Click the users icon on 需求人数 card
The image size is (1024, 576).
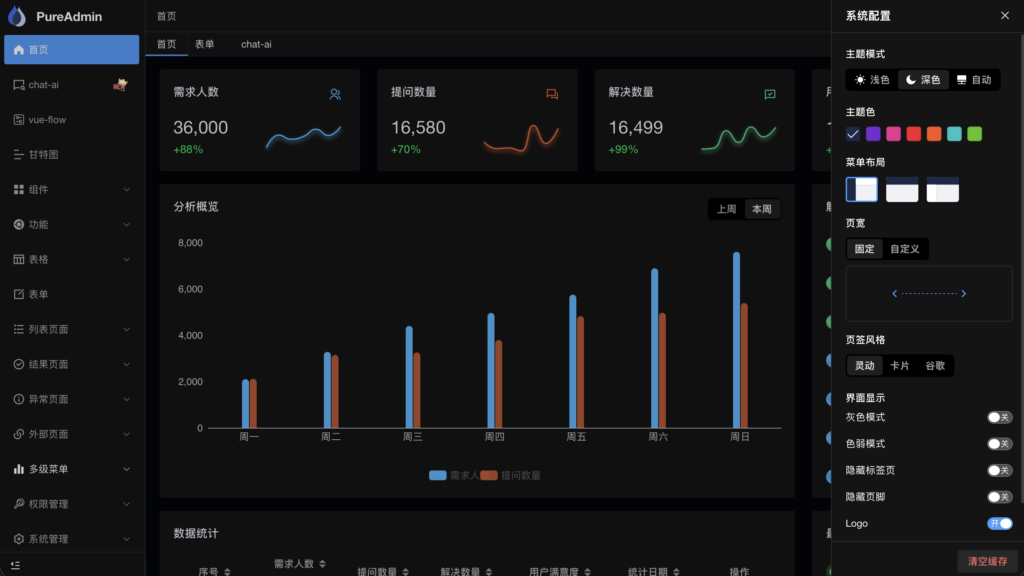[x=335, y=94]
